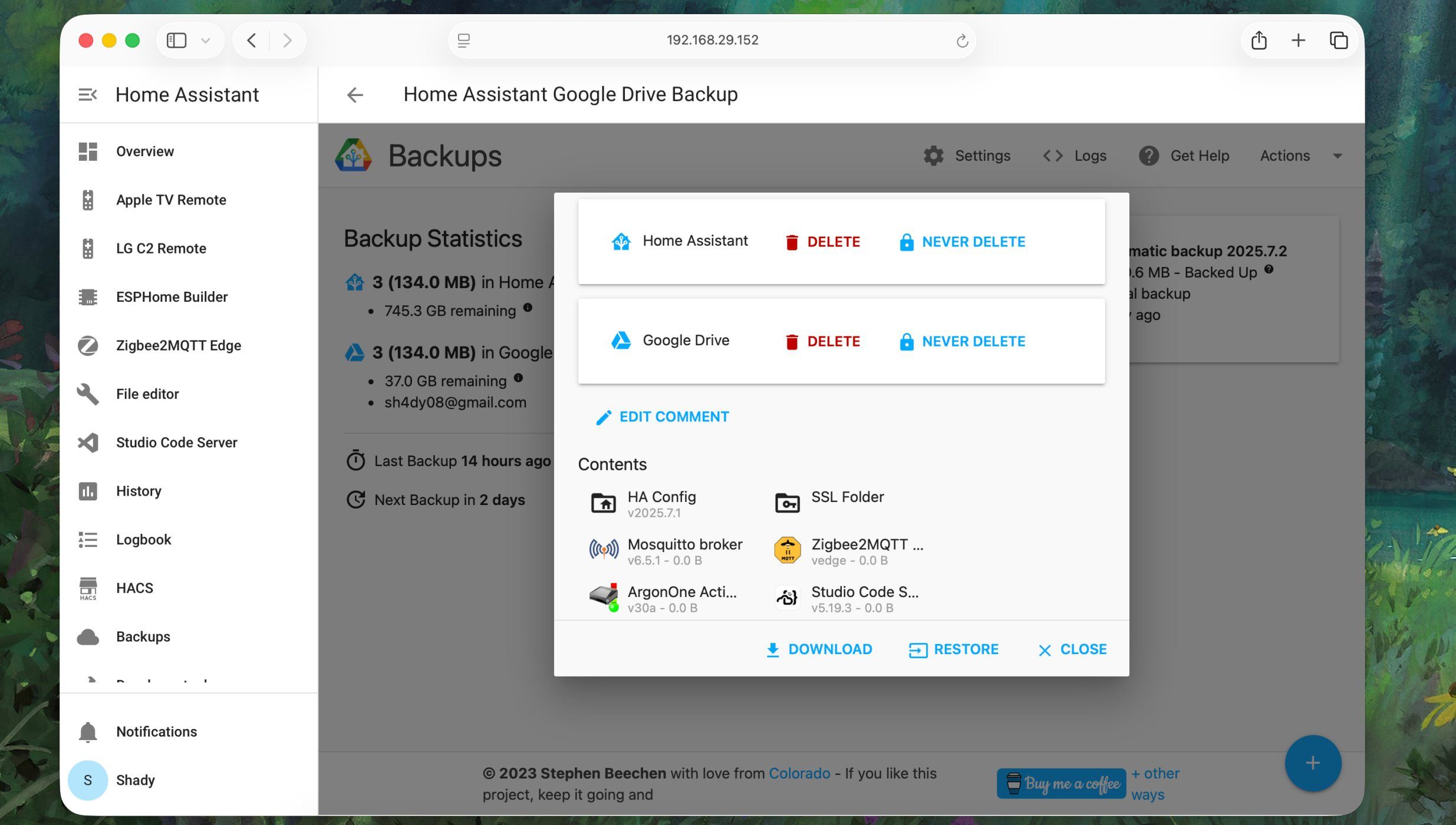Click the Backups cloud icon in sidebar

coord(88,637)
